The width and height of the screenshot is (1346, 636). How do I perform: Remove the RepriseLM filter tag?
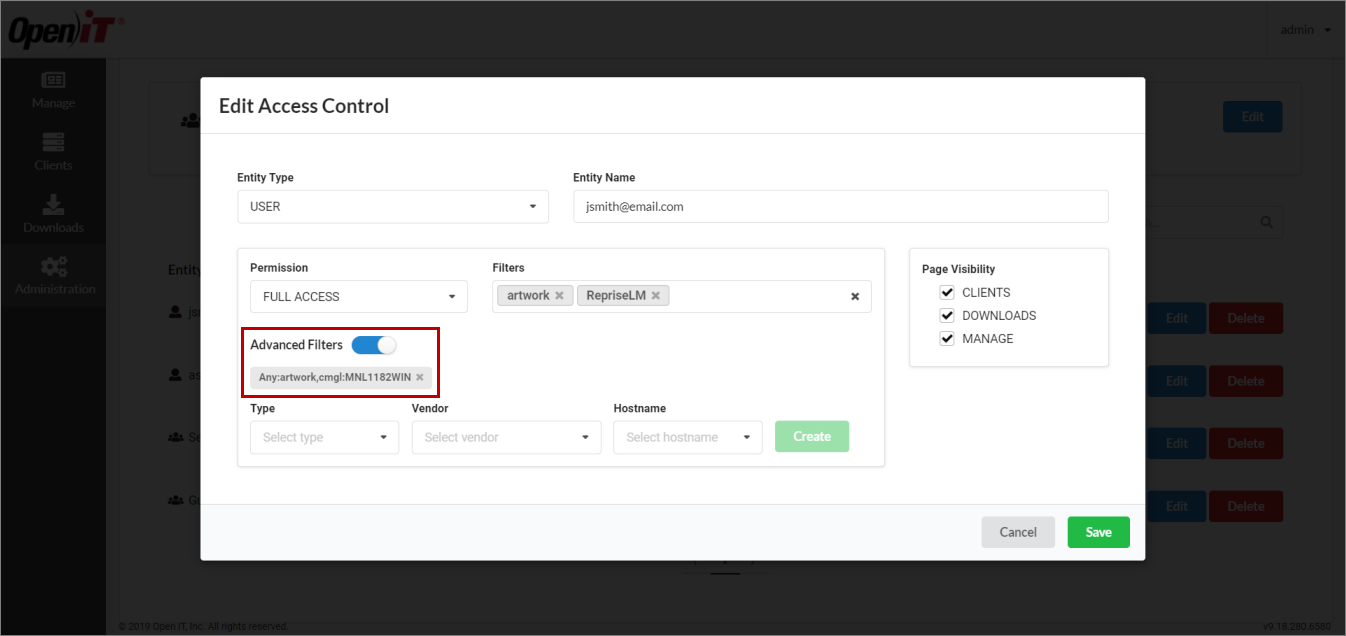coord(656,296)
